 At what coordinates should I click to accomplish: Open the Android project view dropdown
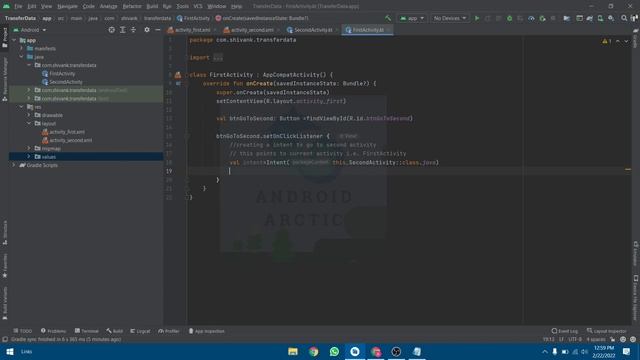tap(30, 30)
